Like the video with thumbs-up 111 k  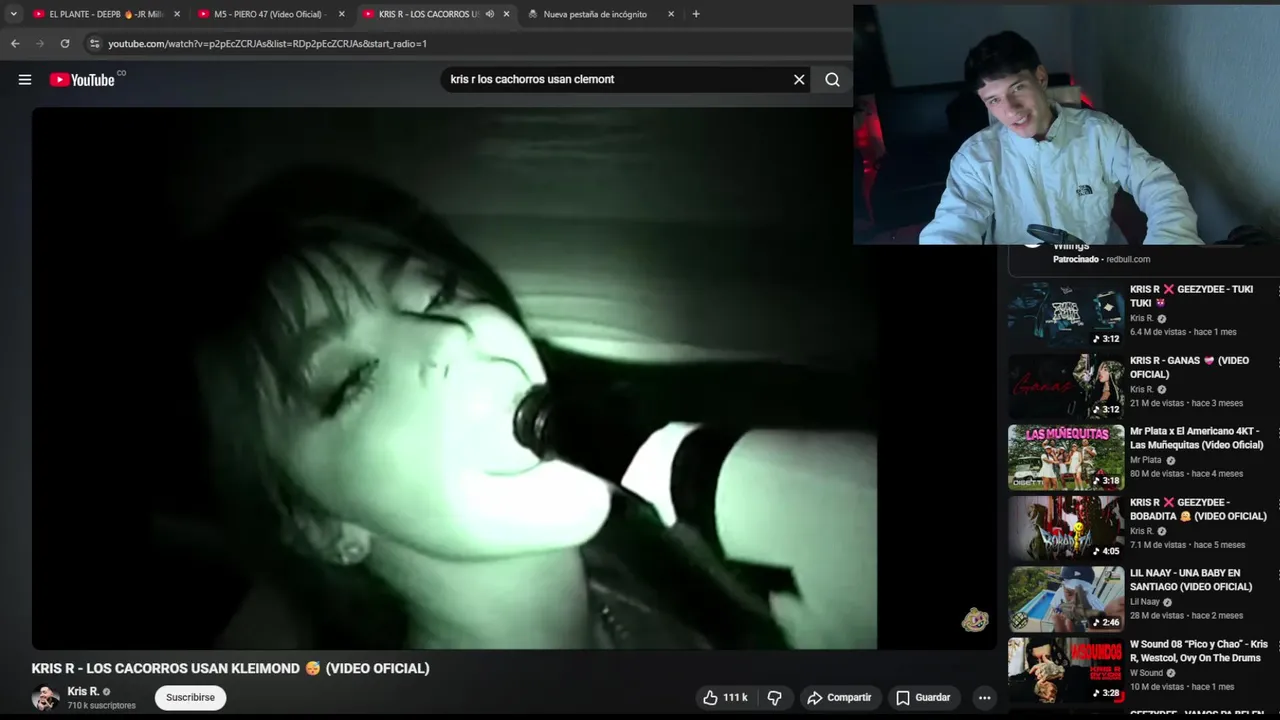click(x=726, y=698)
